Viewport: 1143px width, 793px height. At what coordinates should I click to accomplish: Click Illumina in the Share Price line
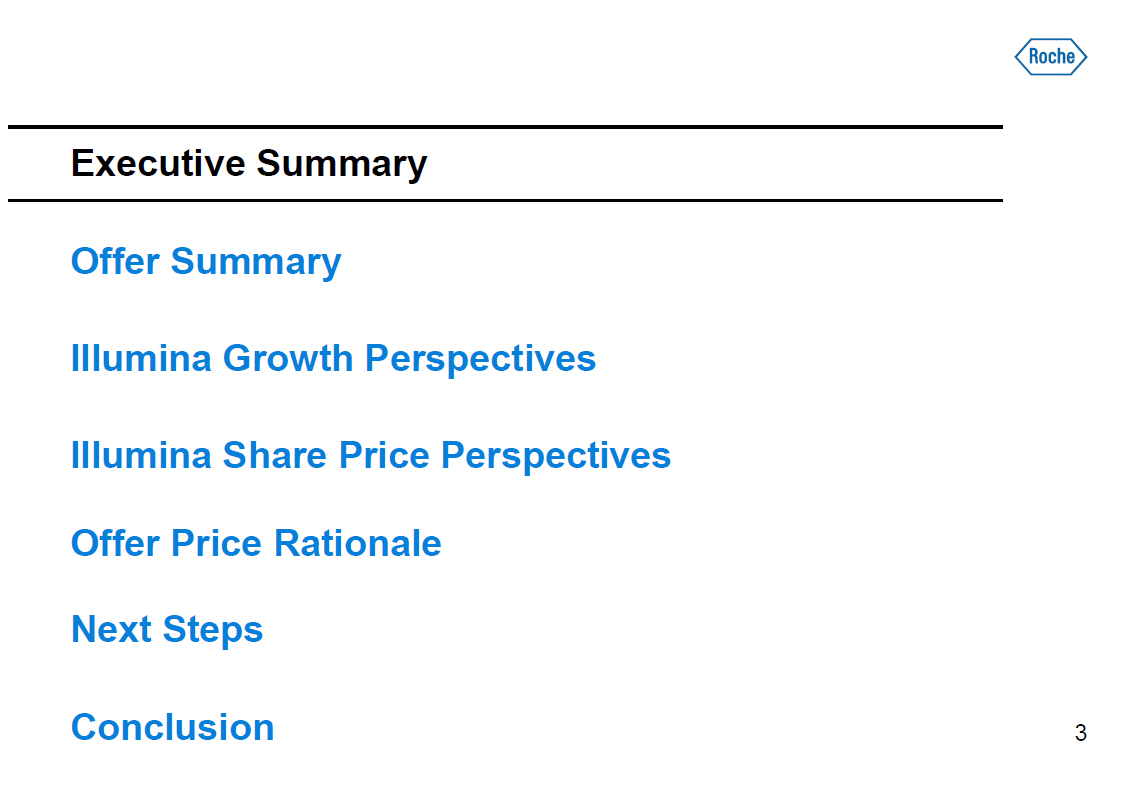[x=141, y=455]
